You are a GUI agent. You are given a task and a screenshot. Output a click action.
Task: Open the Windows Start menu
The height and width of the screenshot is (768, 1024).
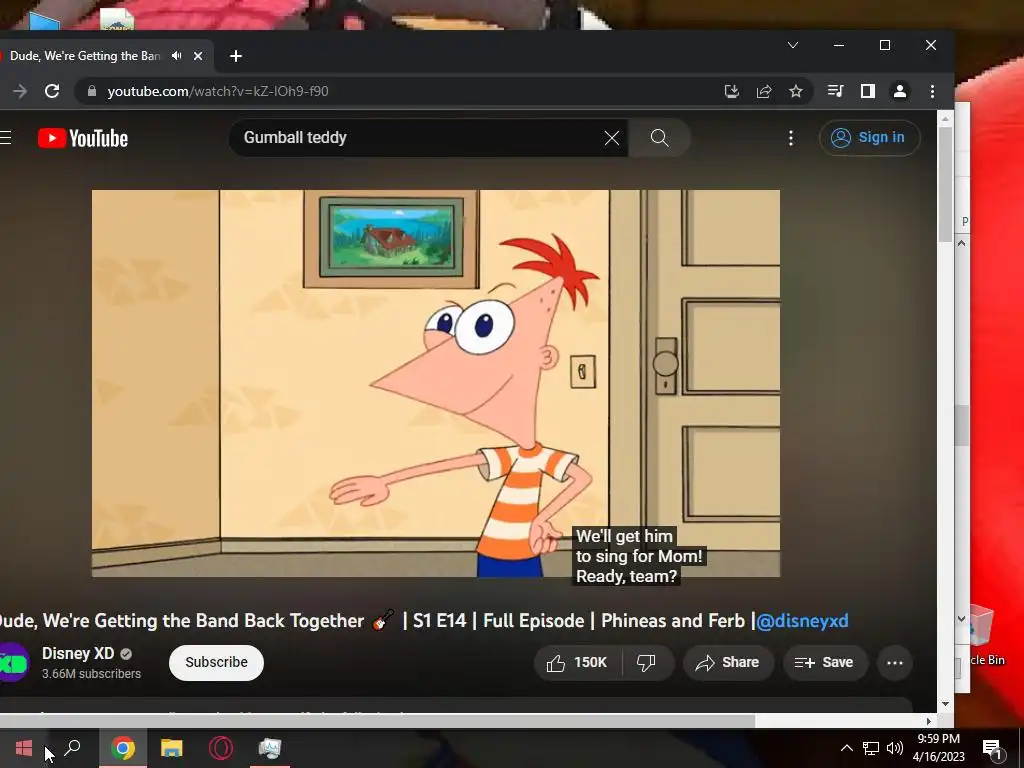click(24, 748)
